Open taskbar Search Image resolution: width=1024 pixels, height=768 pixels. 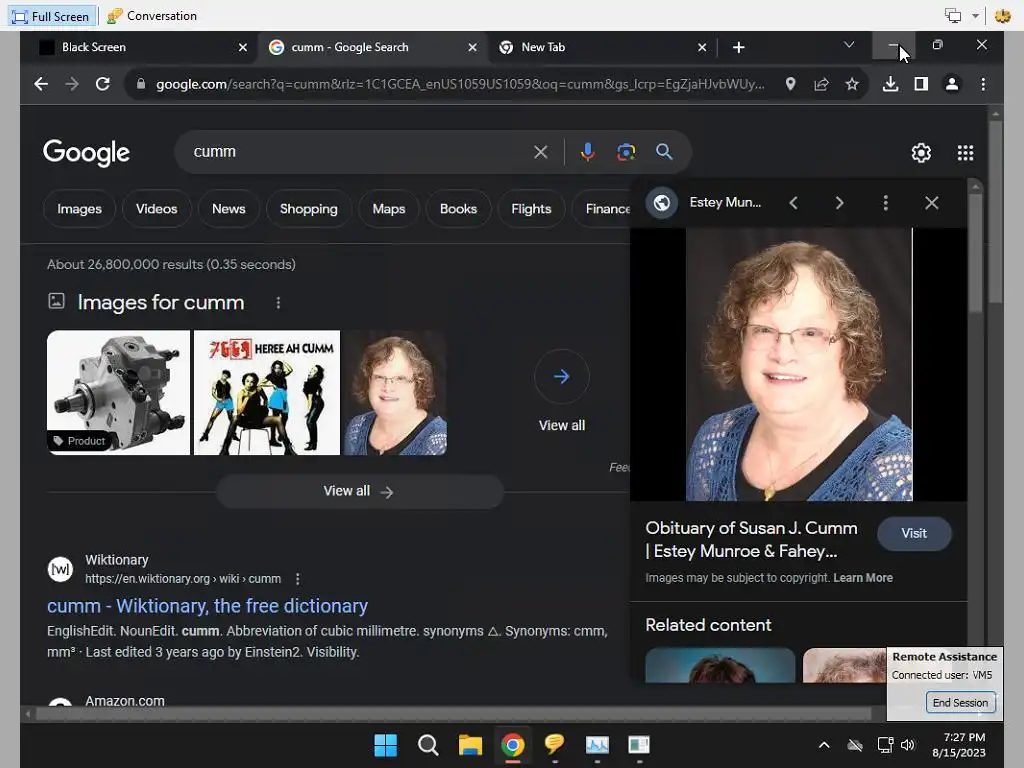click(428, 745)
